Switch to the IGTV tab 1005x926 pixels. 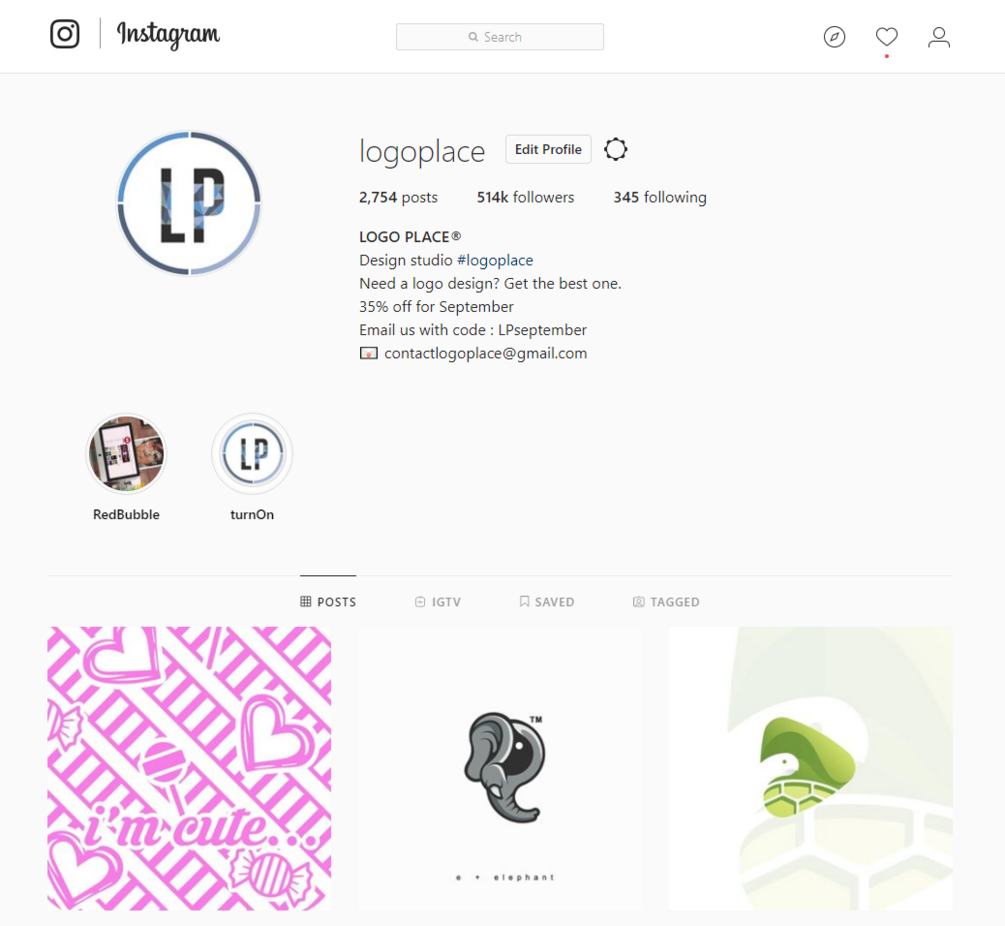438,602
